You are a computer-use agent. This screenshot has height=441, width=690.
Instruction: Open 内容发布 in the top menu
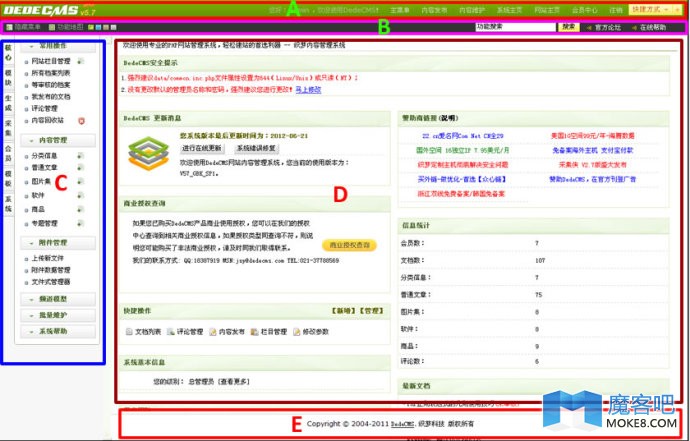(435, 9)
